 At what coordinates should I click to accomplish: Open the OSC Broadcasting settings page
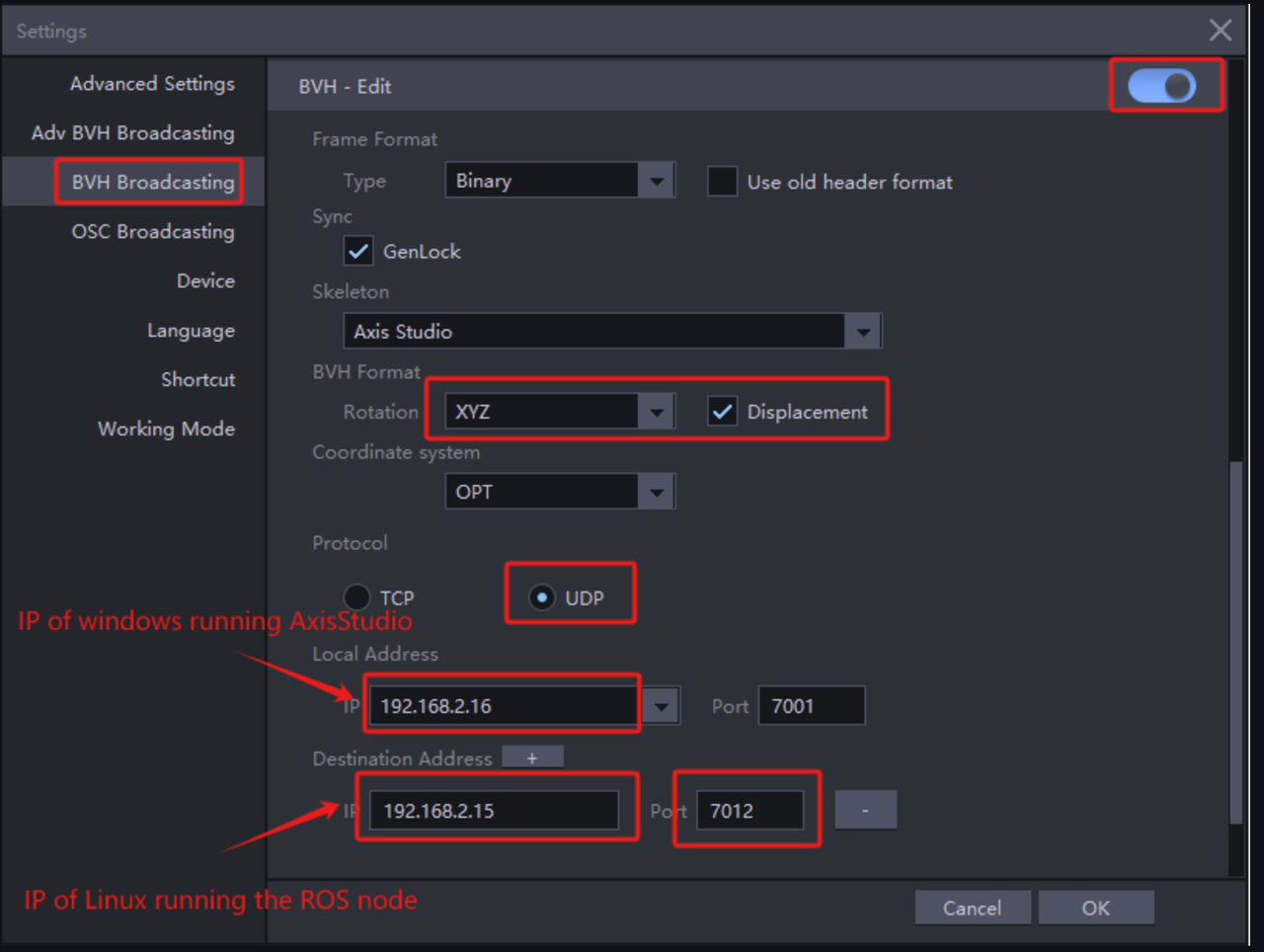pyautogui.click(x=153, y=232)
